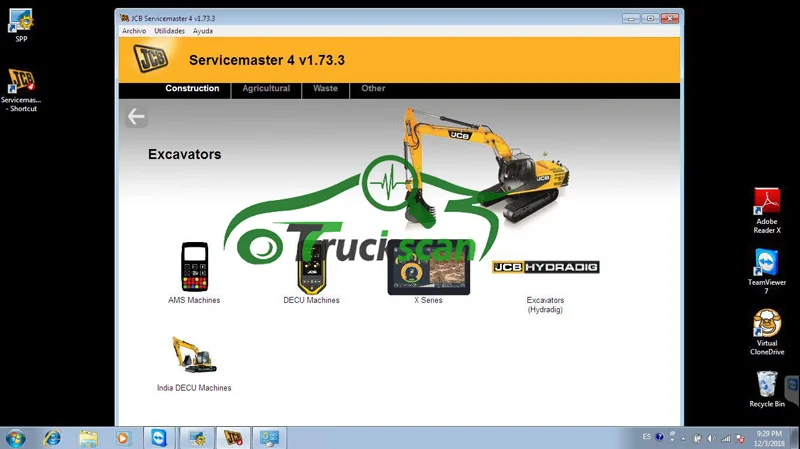Open Windows Media Player in taskbar
Screen dimensions: 800x449
coord(122,438)
